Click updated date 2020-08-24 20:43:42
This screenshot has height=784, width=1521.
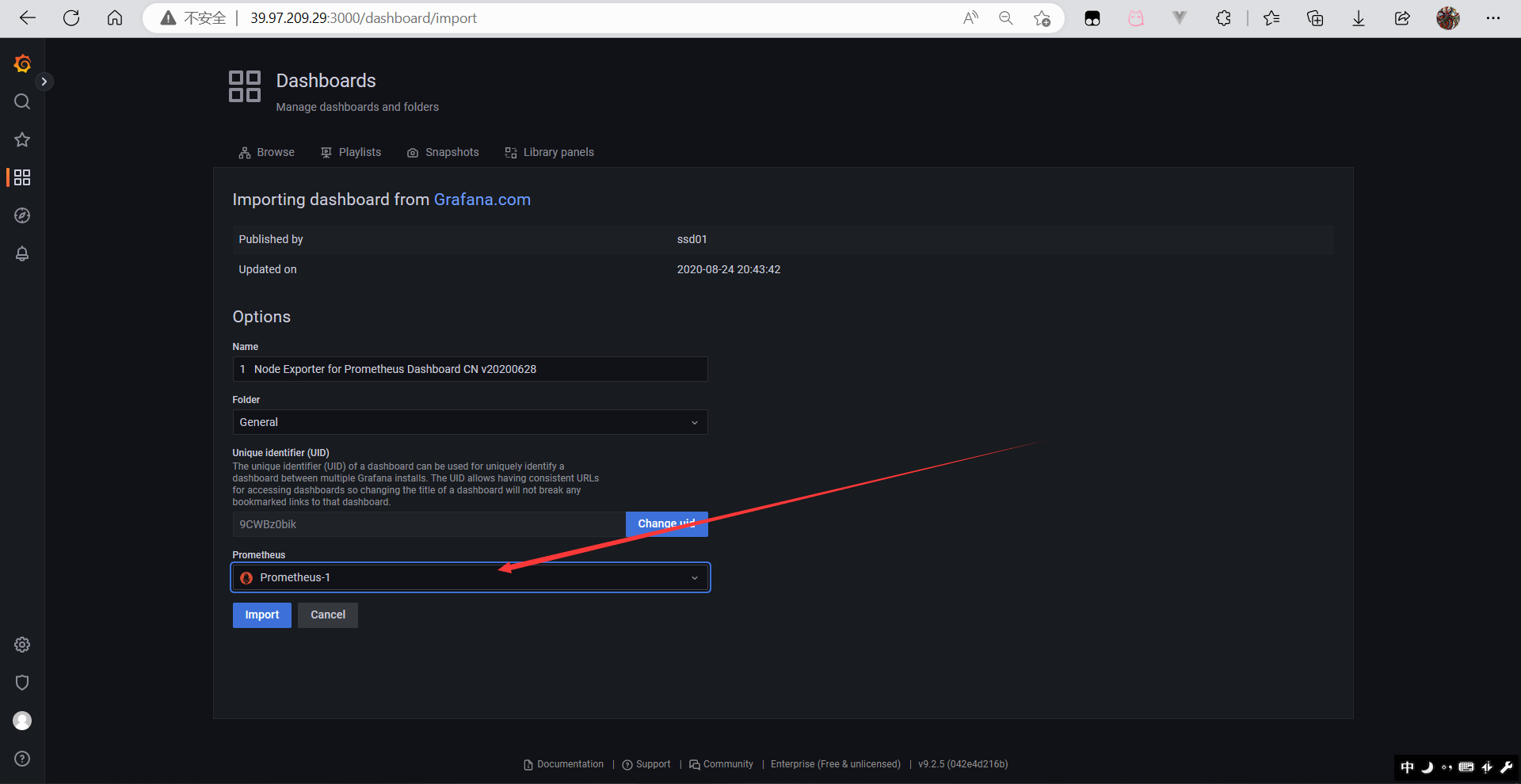729,269
